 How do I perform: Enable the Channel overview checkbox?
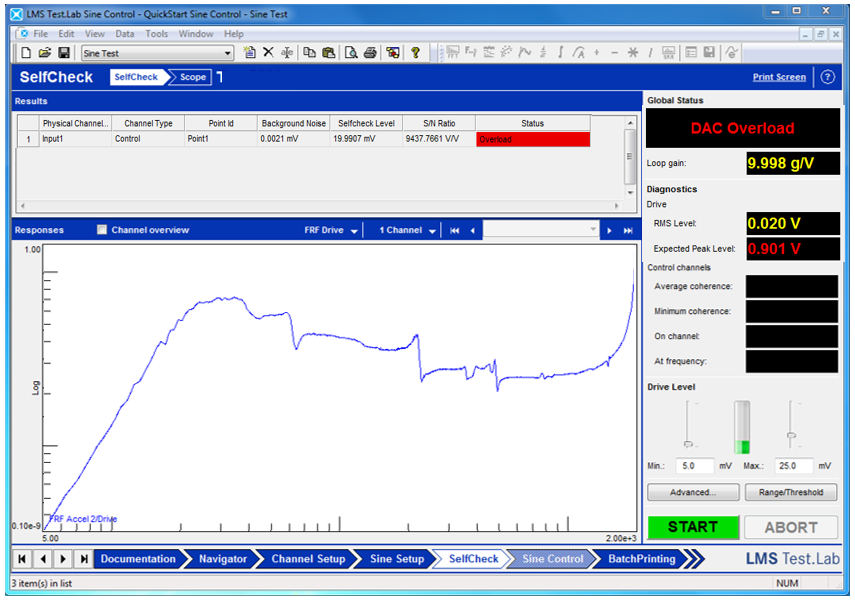click(x=101, y=230)
